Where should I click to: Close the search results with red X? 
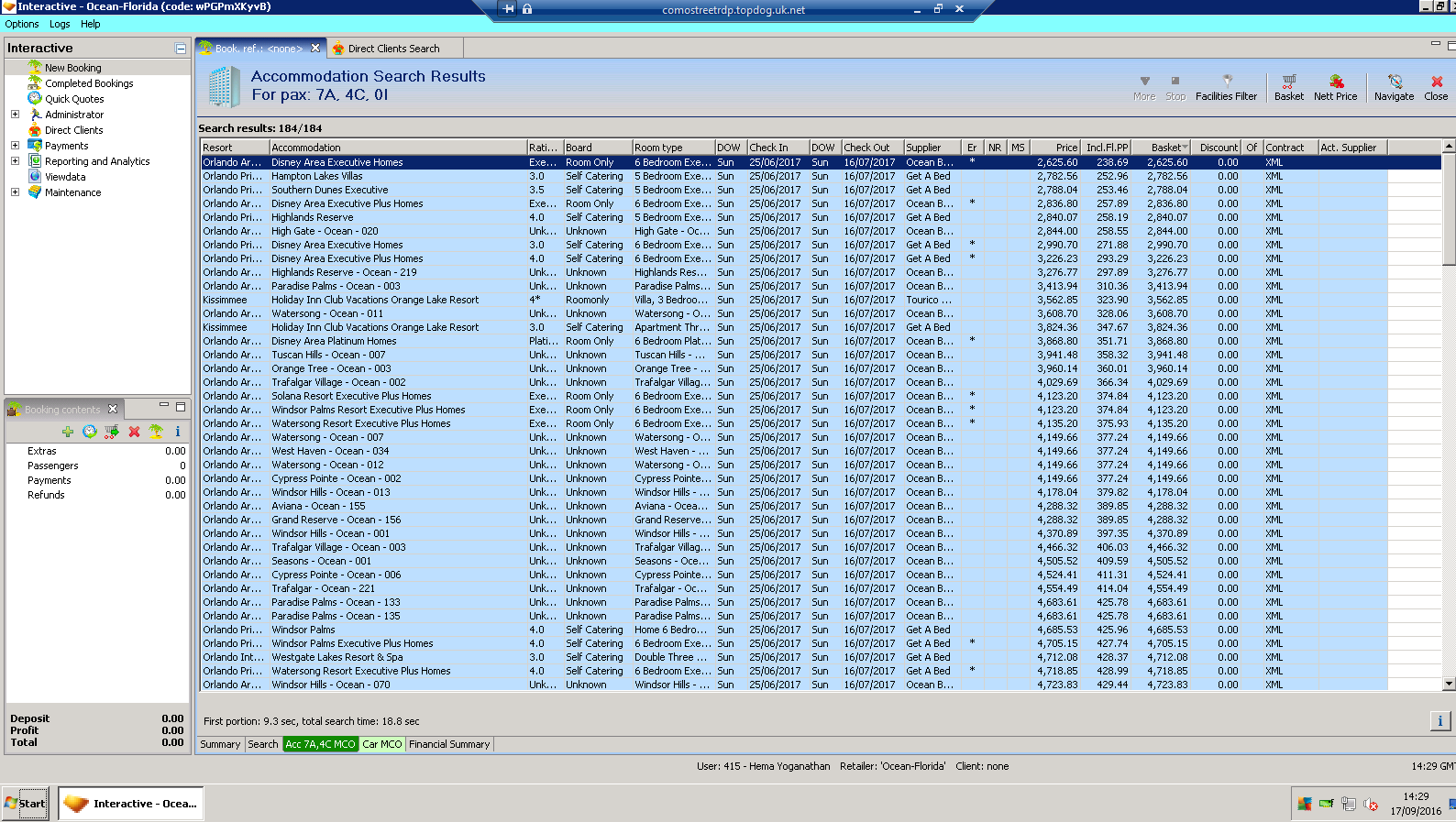click(1436, 88)
